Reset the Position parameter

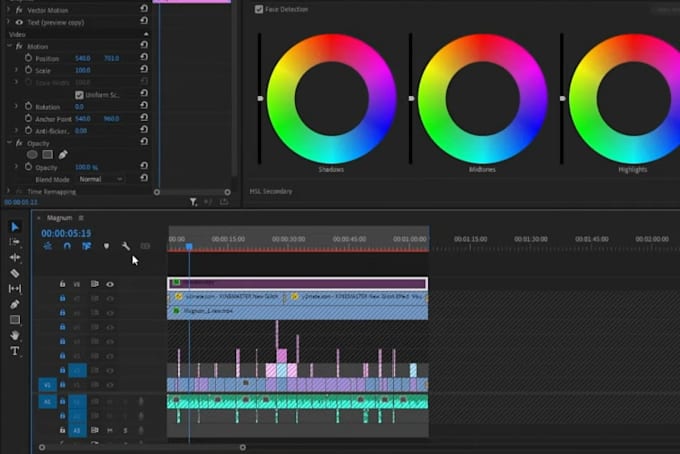click(144, 57)
